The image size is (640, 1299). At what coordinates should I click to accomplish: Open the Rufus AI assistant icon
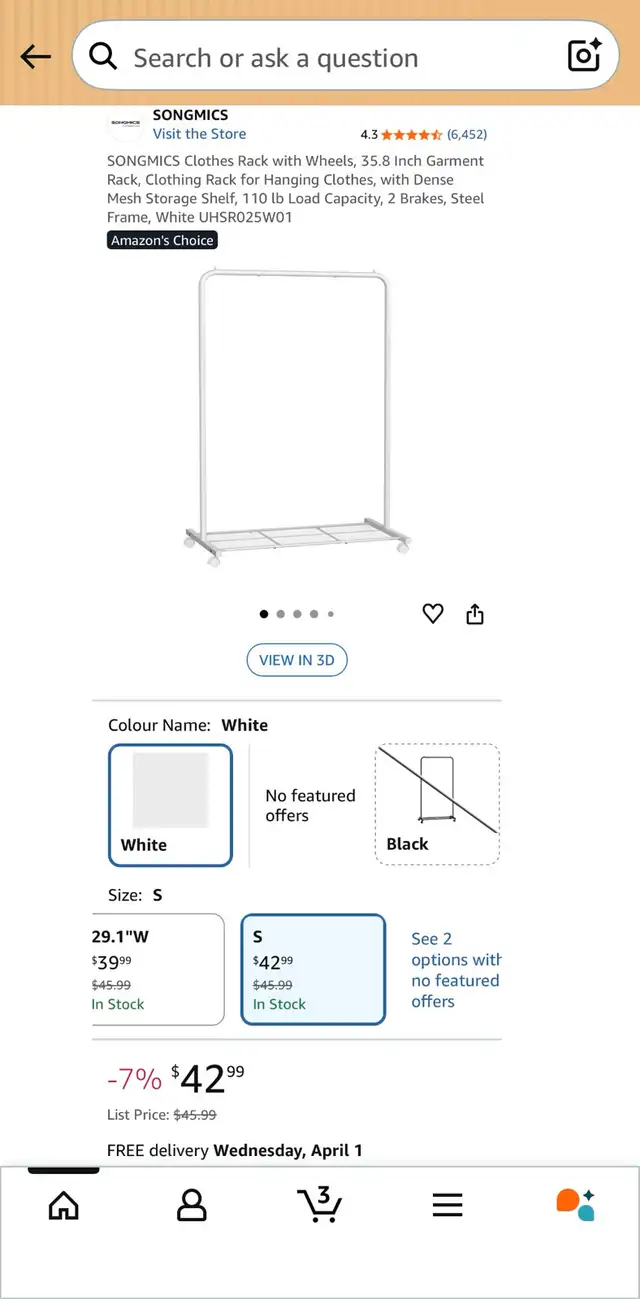pyautogui.click(x=575, y=1204)
